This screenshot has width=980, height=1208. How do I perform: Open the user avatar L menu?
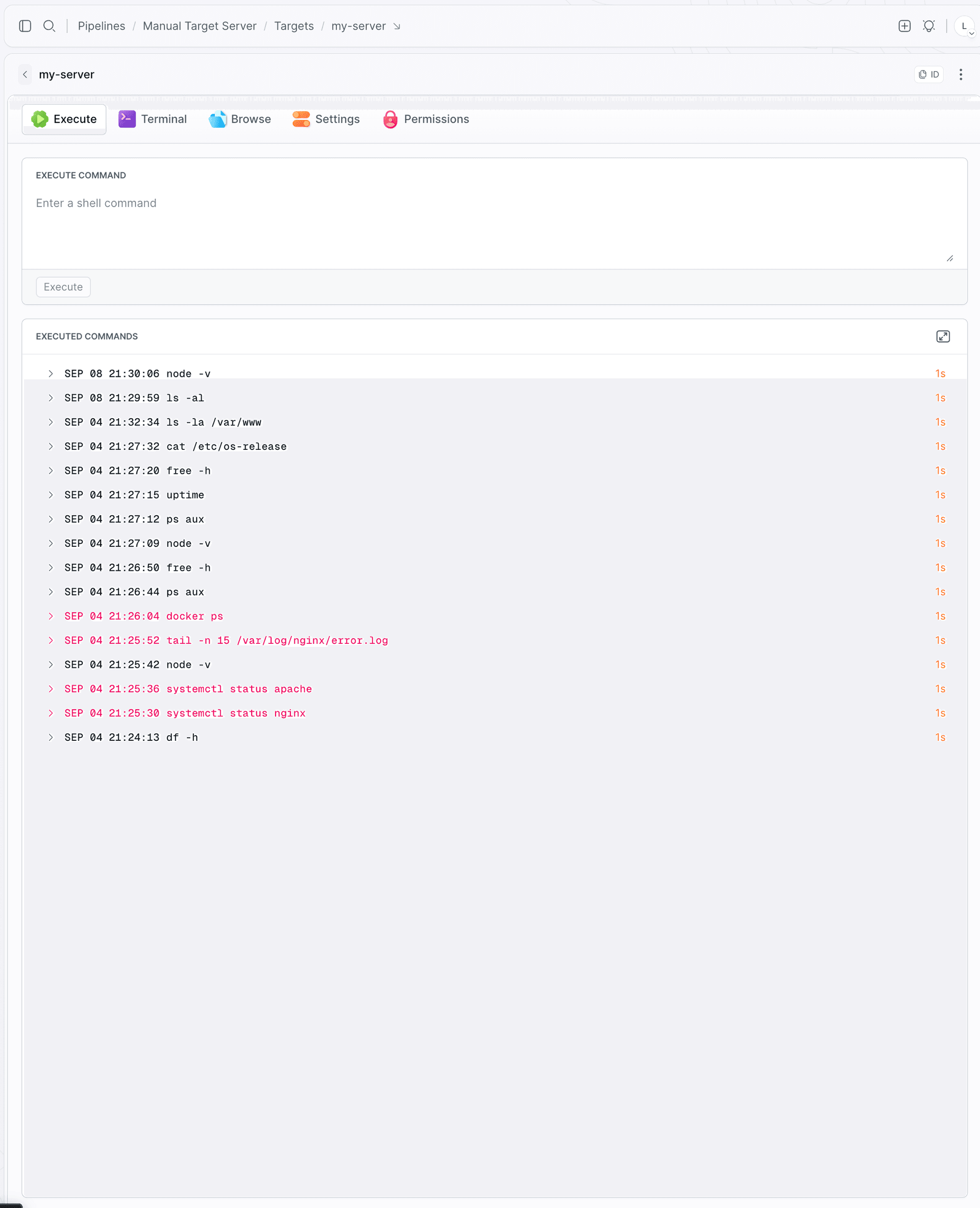(964, 26)
